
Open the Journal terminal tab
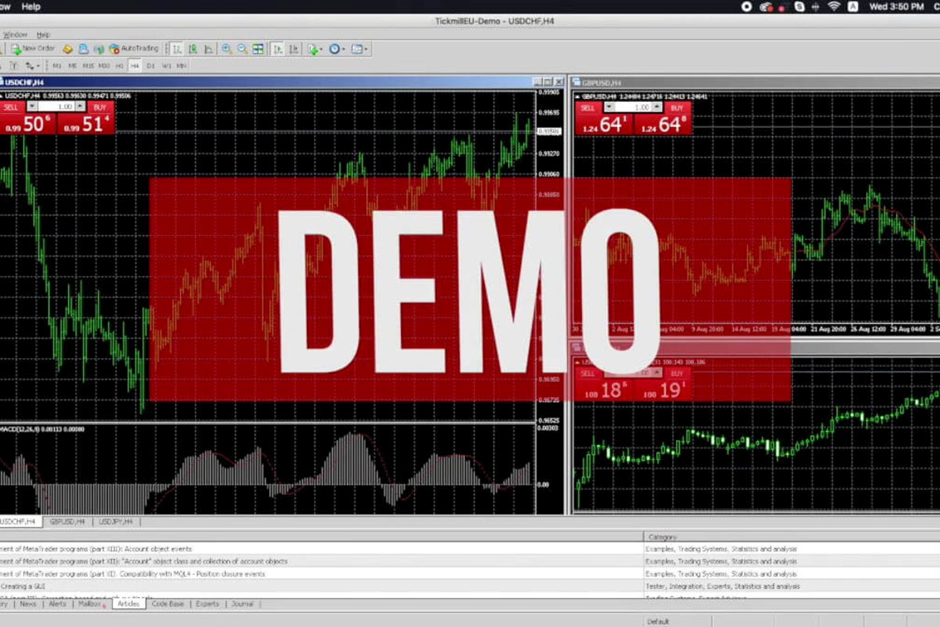coord(243,604)
